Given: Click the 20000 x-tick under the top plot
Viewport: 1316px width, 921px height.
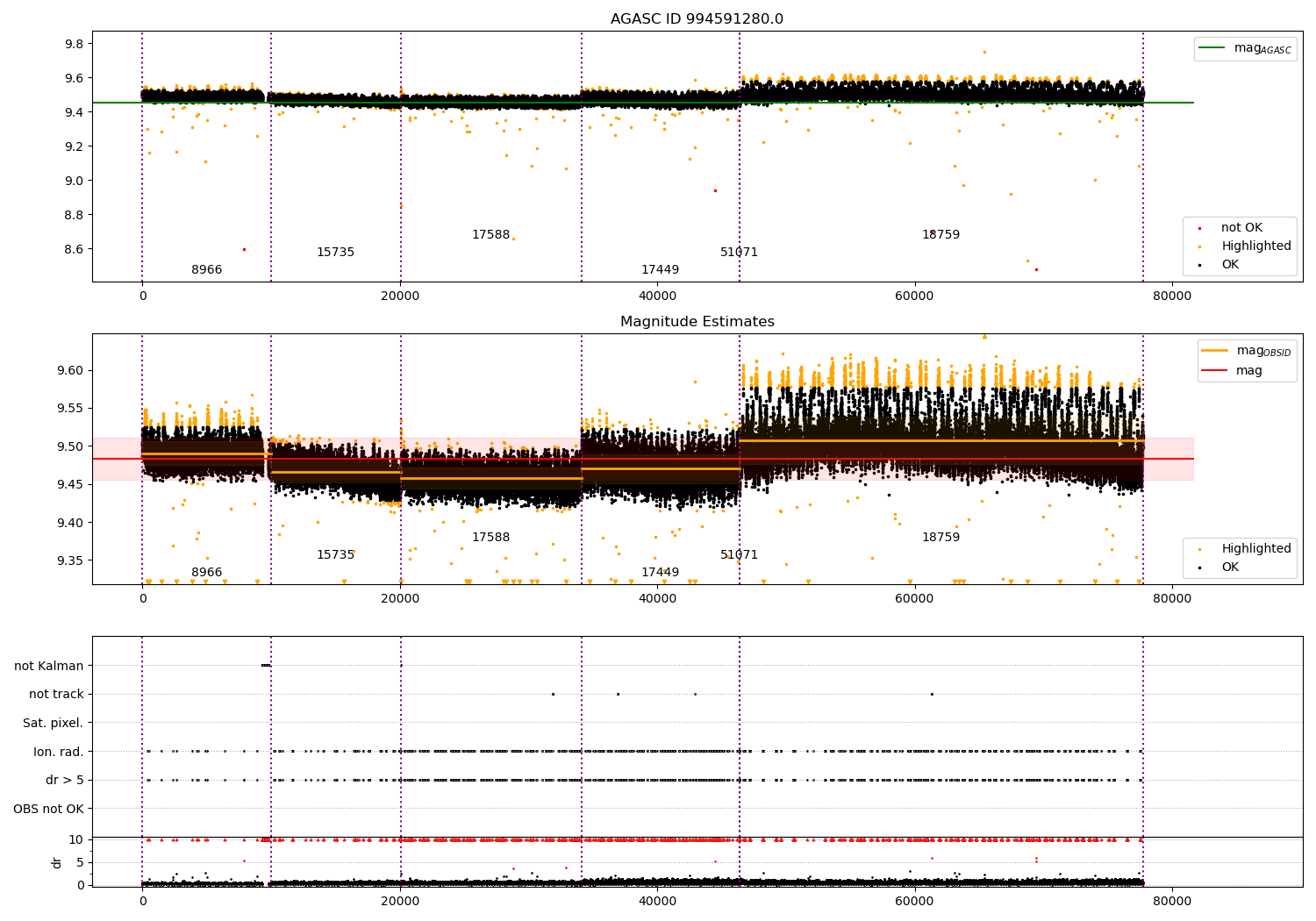Looking at the screenshot, I should coord(400,296).
